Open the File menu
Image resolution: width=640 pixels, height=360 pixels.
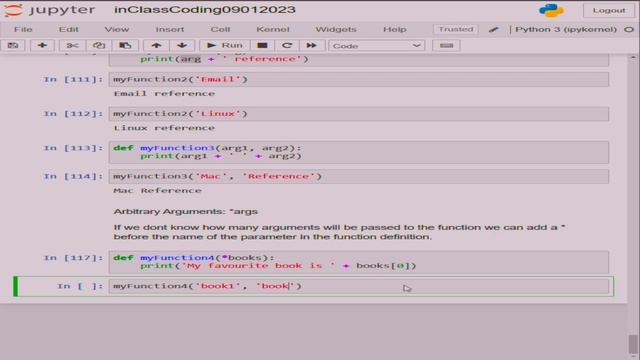[x=23, y=29]
